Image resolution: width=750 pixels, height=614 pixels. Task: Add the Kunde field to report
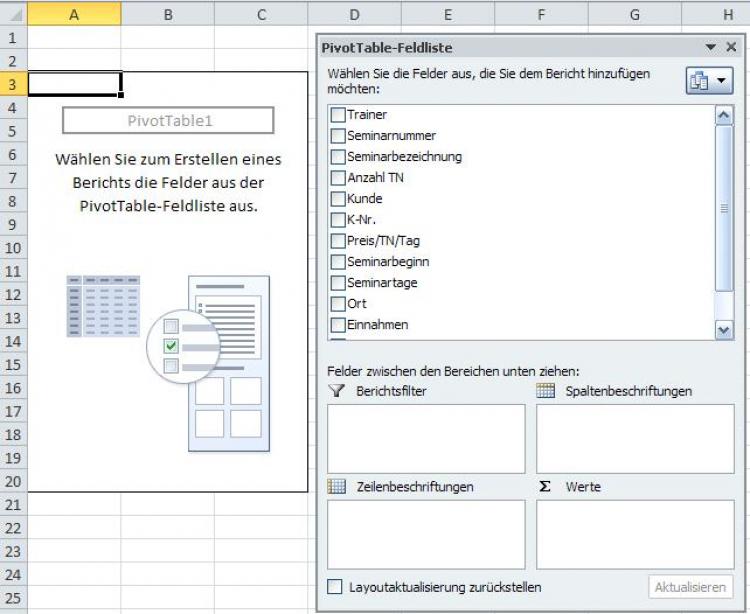pyautogui.click(x=338, y=199)
